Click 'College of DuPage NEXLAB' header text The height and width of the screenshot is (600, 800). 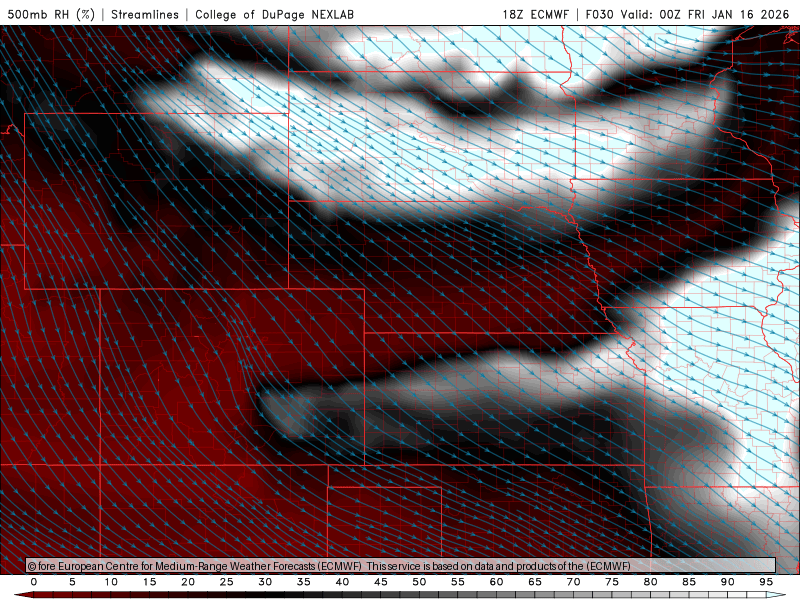click(x=274, y=14)
